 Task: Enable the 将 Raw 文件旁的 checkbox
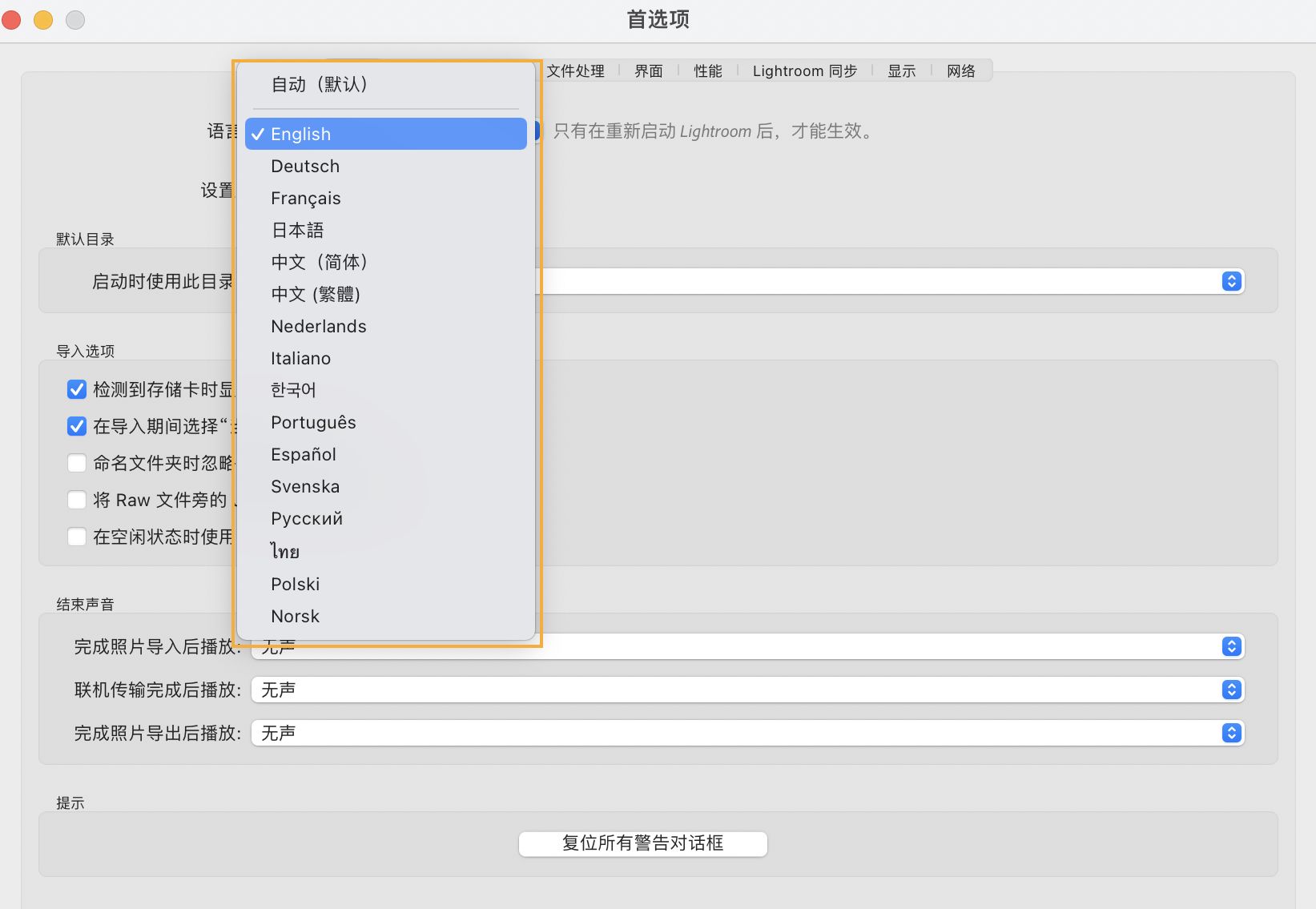[x=76, y=500]
